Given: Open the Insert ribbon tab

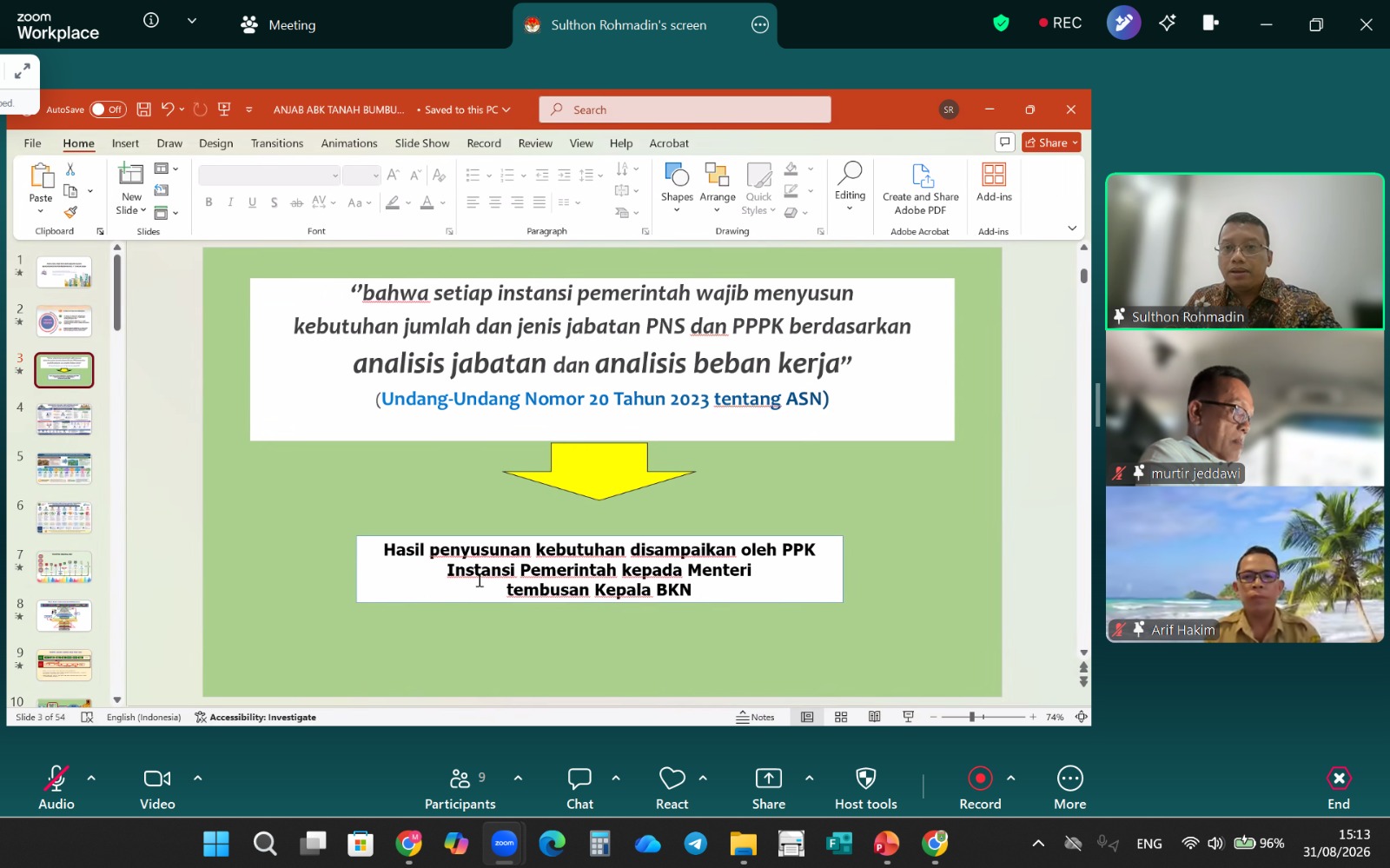Looking at the screenshot, I should pos(125,143).
